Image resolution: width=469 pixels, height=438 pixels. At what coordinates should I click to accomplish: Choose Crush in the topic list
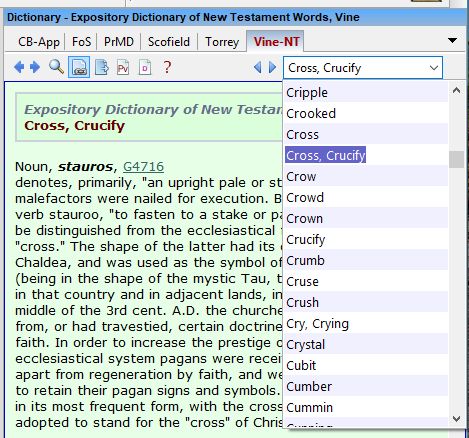click(x=365, y=303)
